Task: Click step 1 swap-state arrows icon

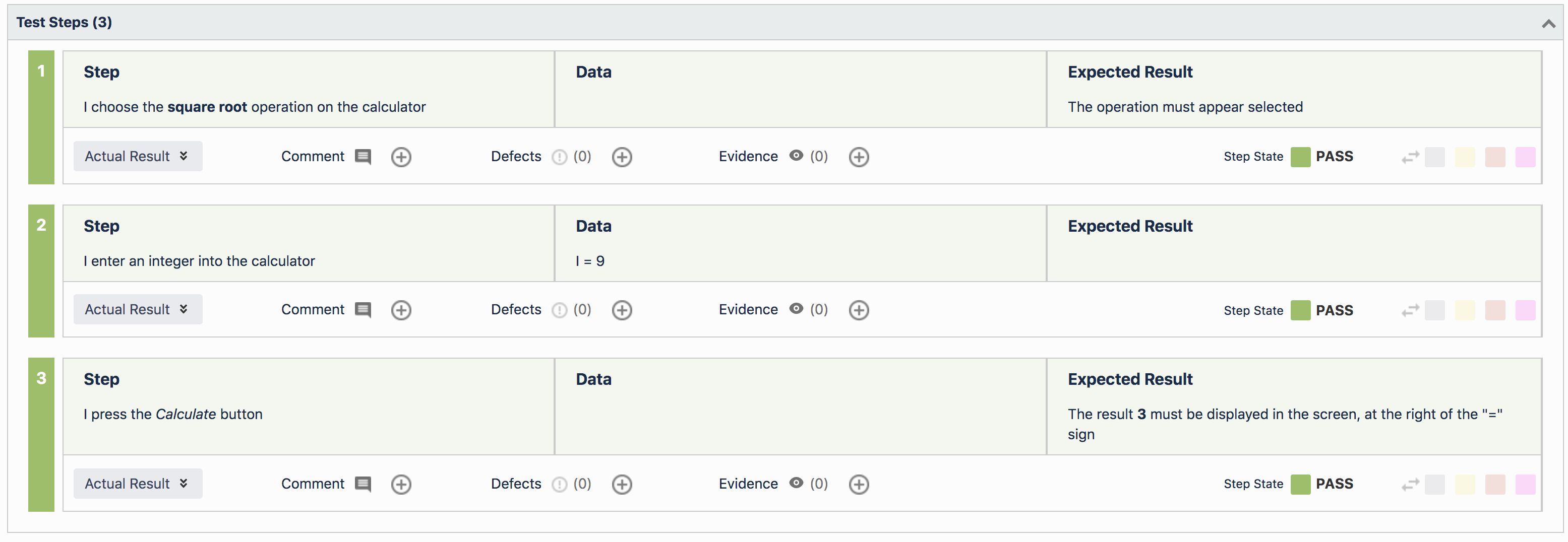Action: tap(1410, 157)
